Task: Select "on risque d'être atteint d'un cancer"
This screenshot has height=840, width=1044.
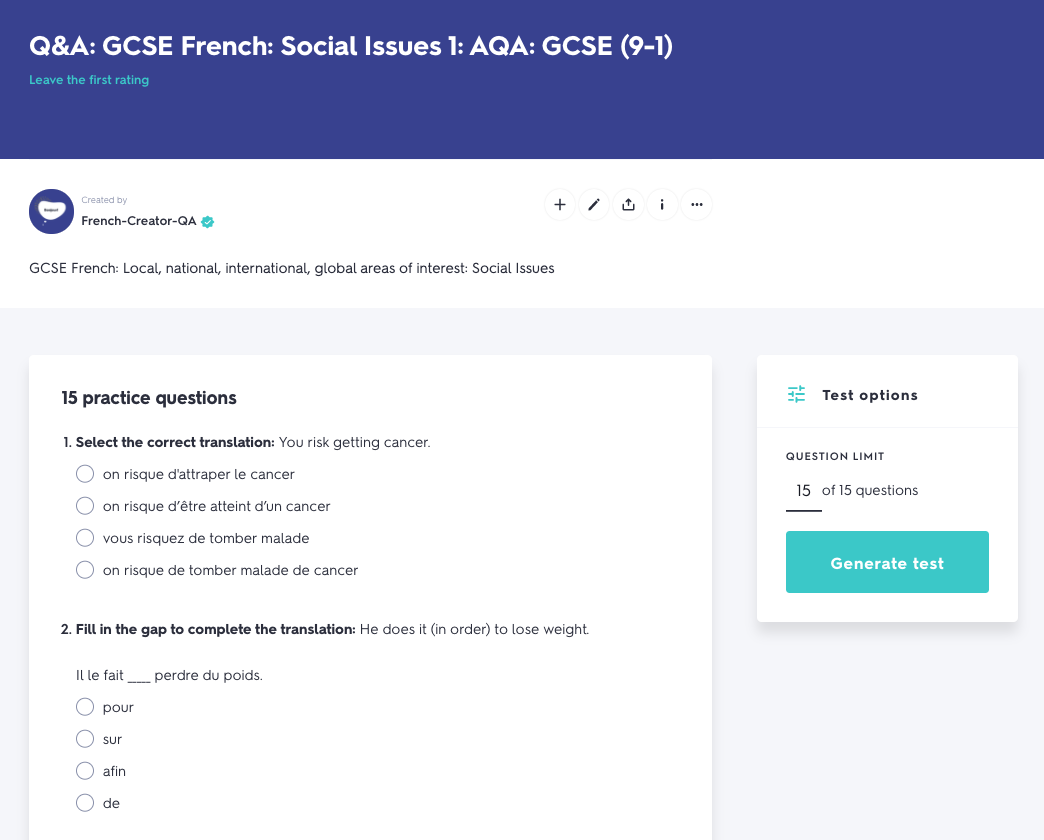Action: tap(85, 505)
